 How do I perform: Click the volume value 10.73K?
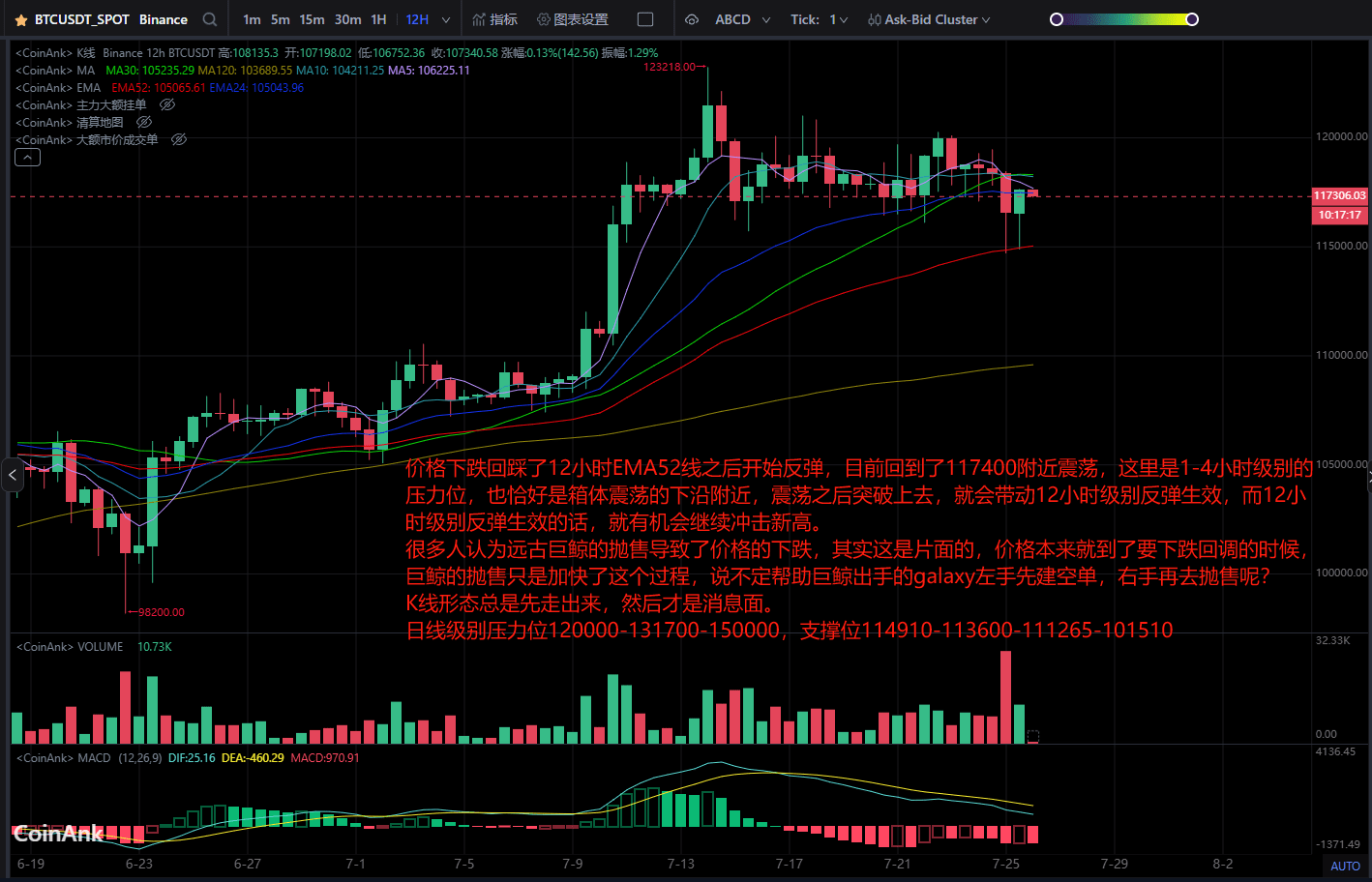(155, 647)
